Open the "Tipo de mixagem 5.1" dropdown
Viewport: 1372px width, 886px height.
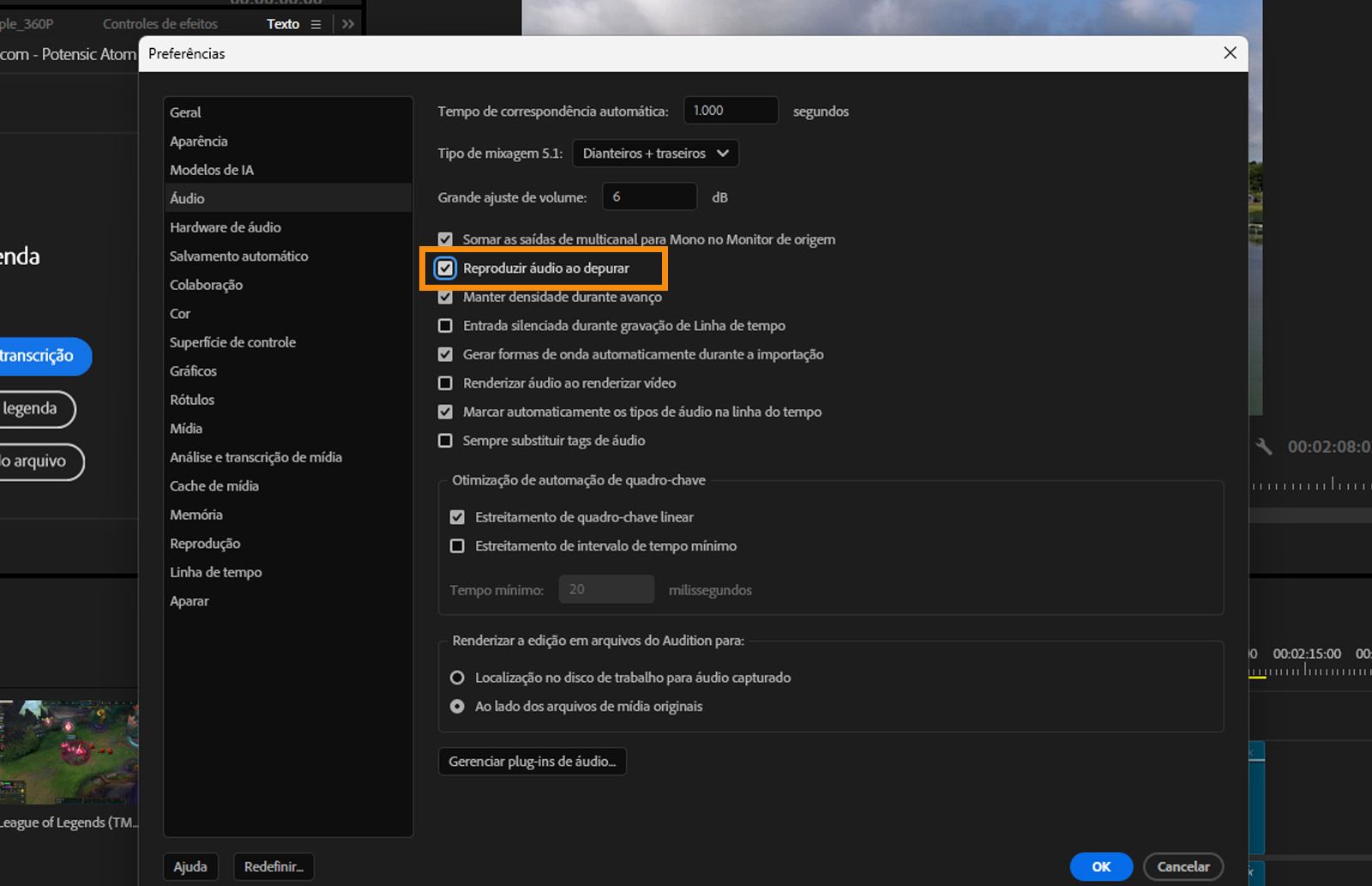tap(654, 153)
